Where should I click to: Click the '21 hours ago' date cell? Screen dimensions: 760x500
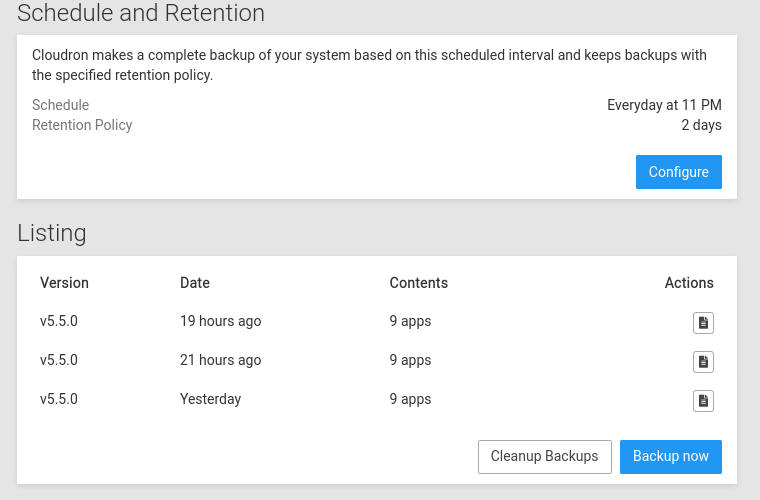(221, 360)
